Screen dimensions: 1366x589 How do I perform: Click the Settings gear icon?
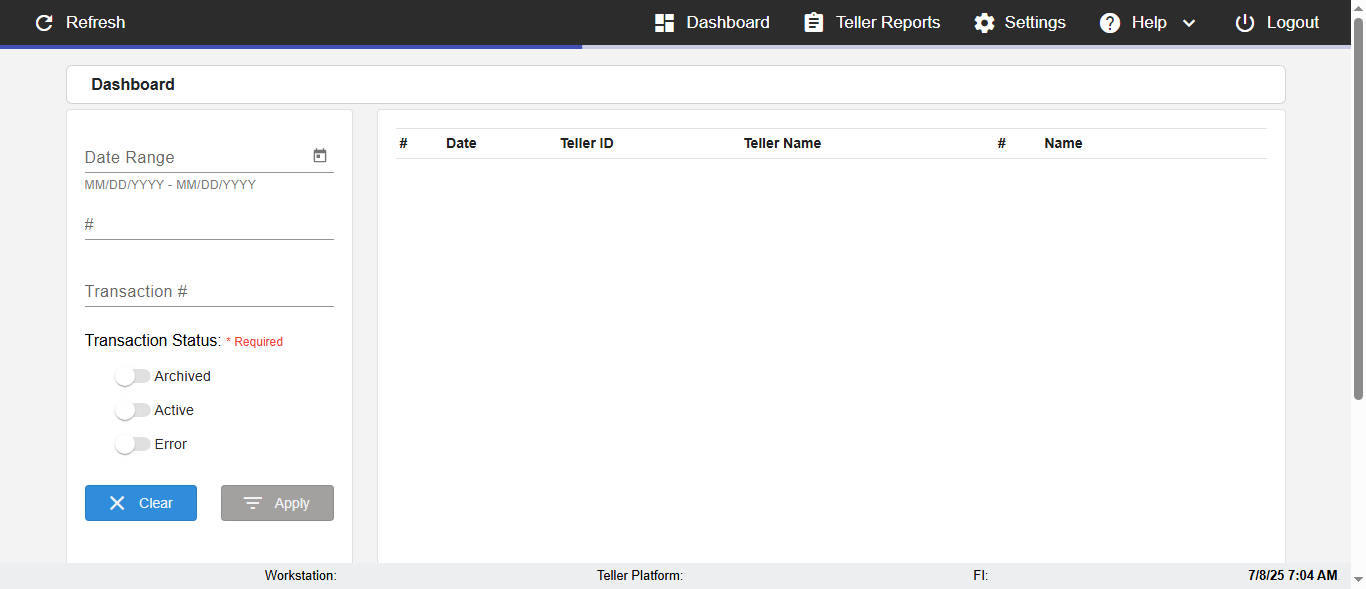point(984,23)
